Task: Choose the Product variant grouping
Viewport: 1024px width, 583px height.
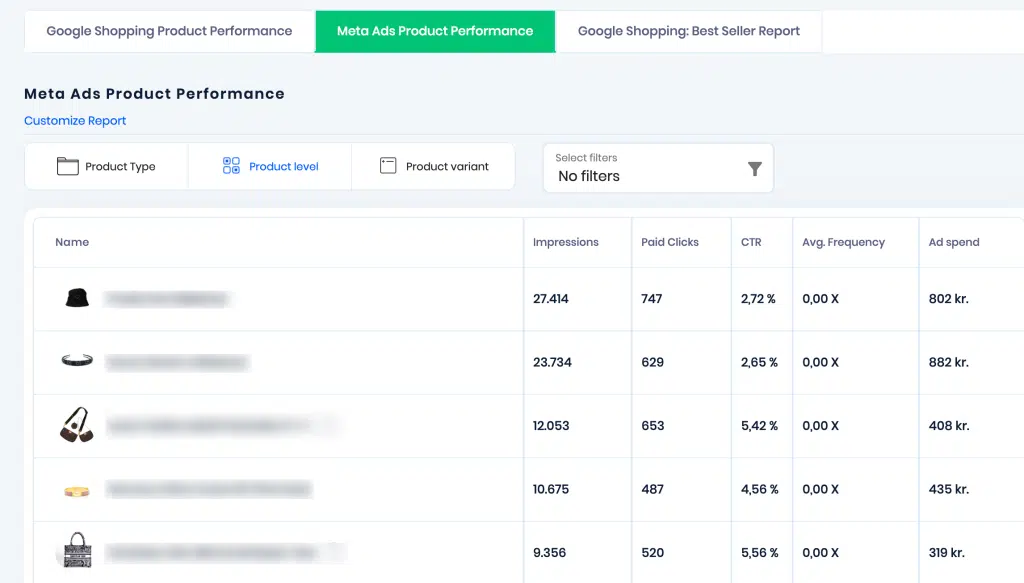Action: pyautogui.click(x=433, y=166)
